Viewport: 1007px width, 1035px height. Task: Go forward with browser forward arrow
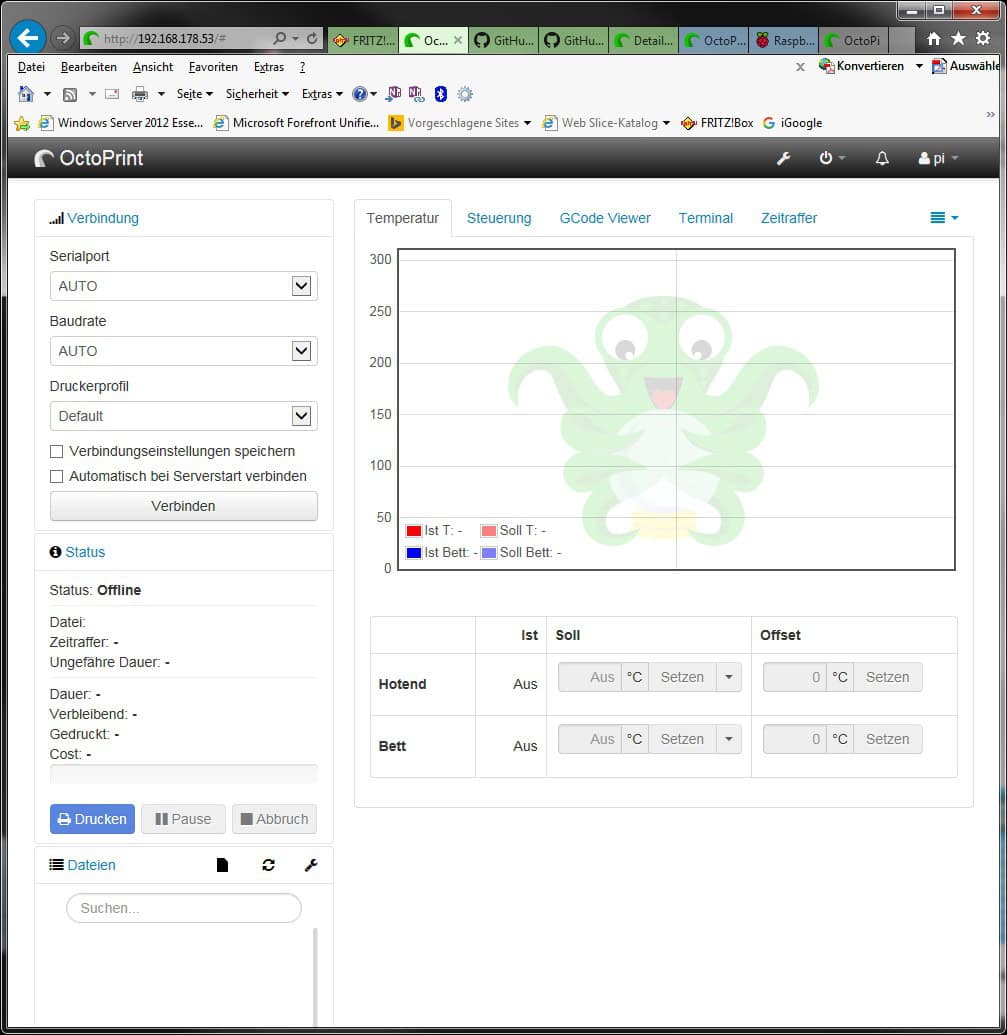pyautogui.click(x=63, y=38)
